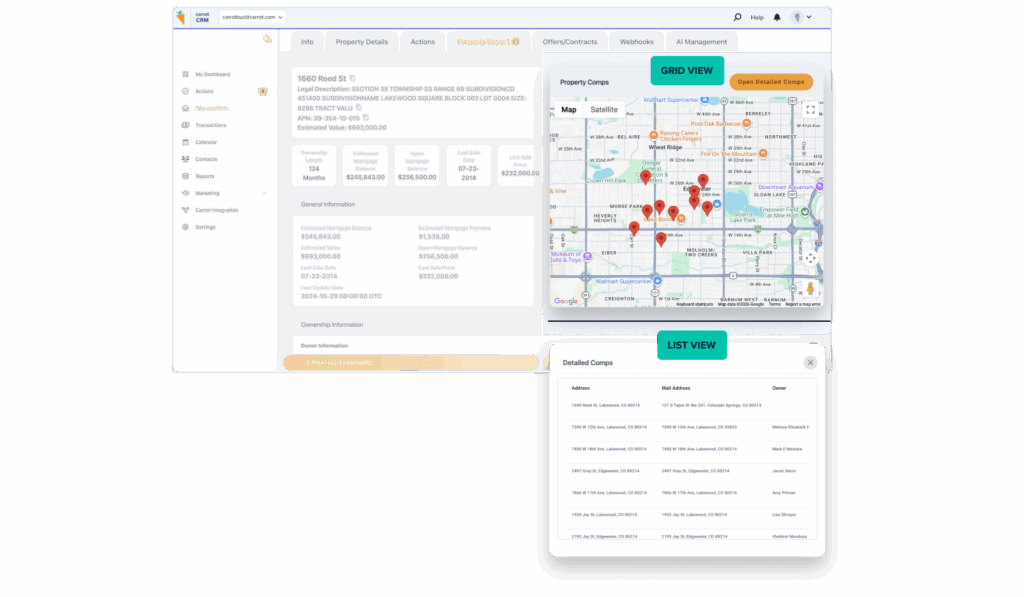Click the Calendar sidebar icon
The image size is (1024, 597).
tap(186, 142)
